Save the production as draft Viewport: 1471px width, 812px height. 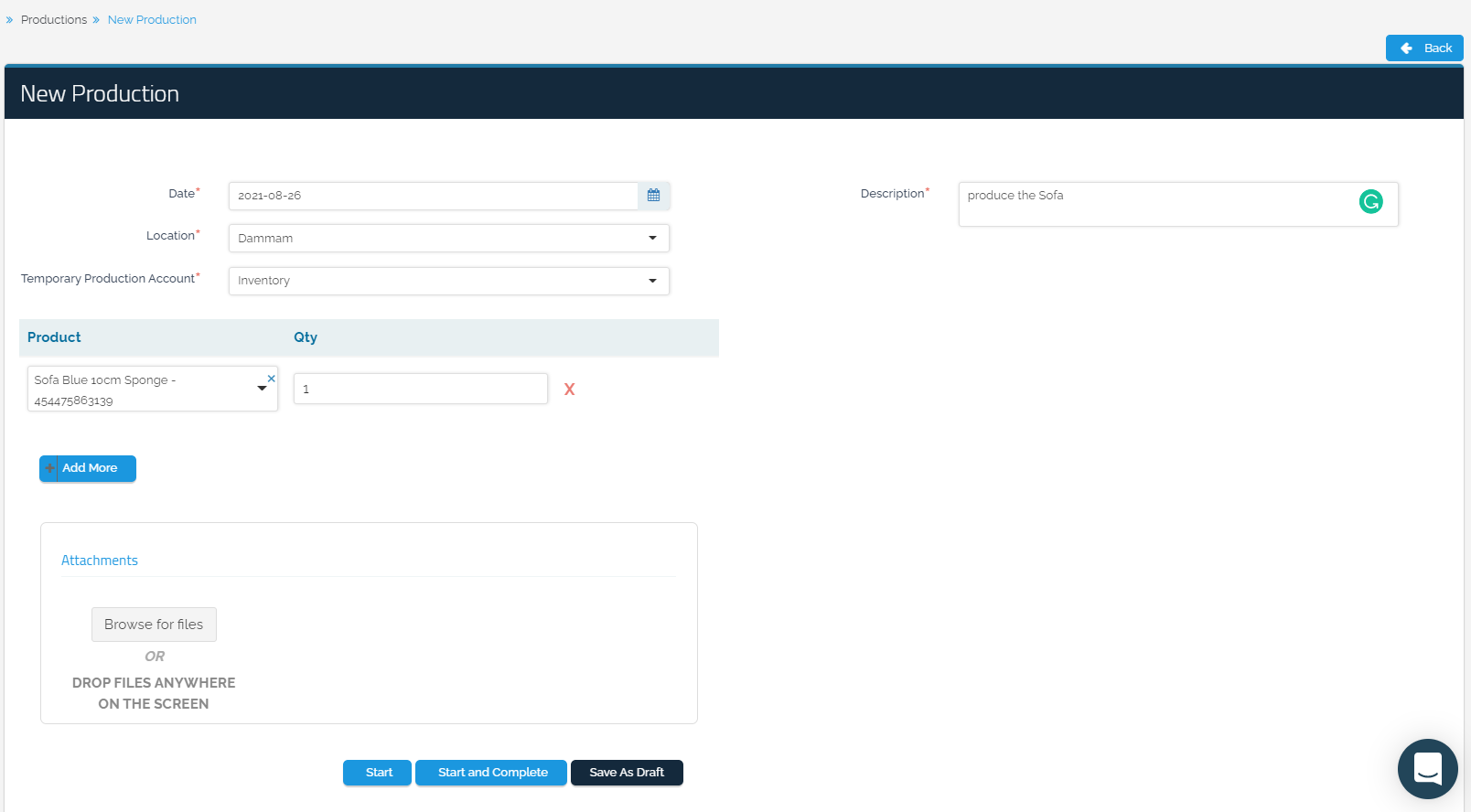tap(627, 773)
